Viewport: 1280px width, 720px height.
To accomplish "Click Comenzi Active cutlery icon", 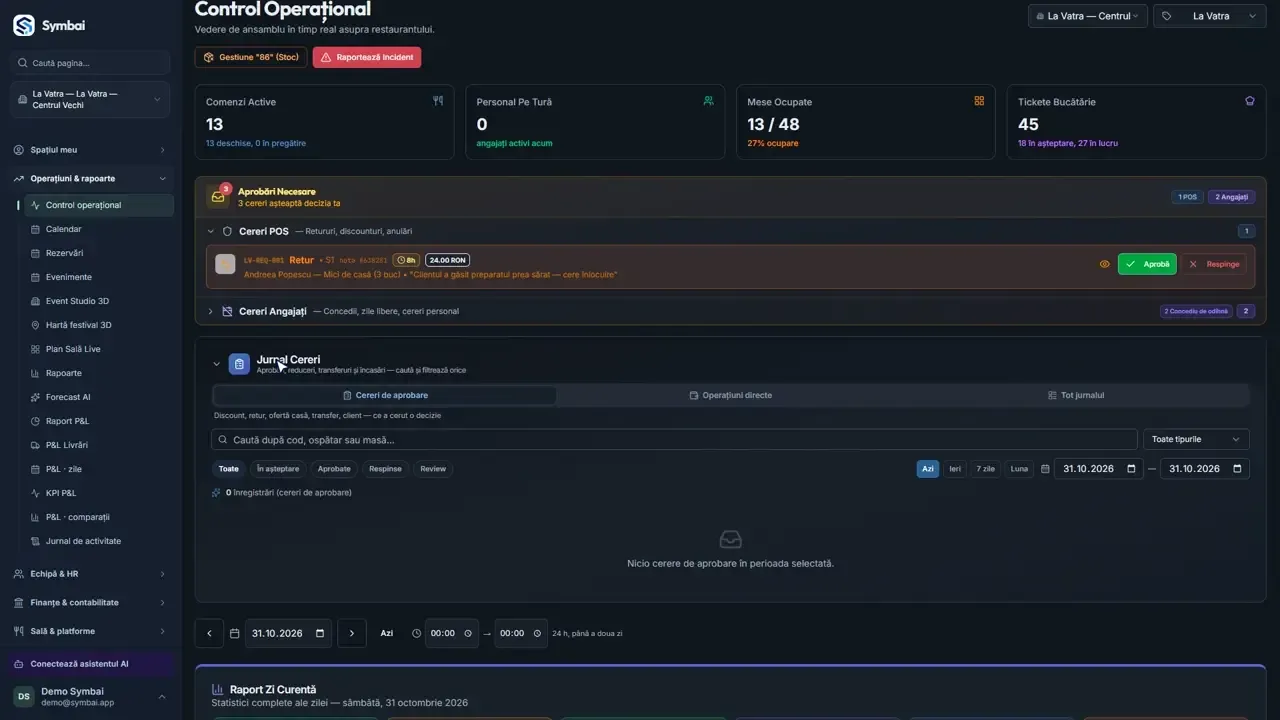I will [x=437, y=101].
